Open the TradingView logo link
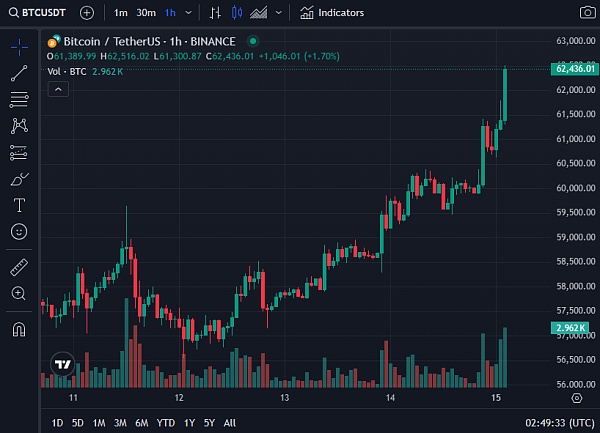Image resolution: width=600 pixels, height=433 pixels. (x=63, y=364)
